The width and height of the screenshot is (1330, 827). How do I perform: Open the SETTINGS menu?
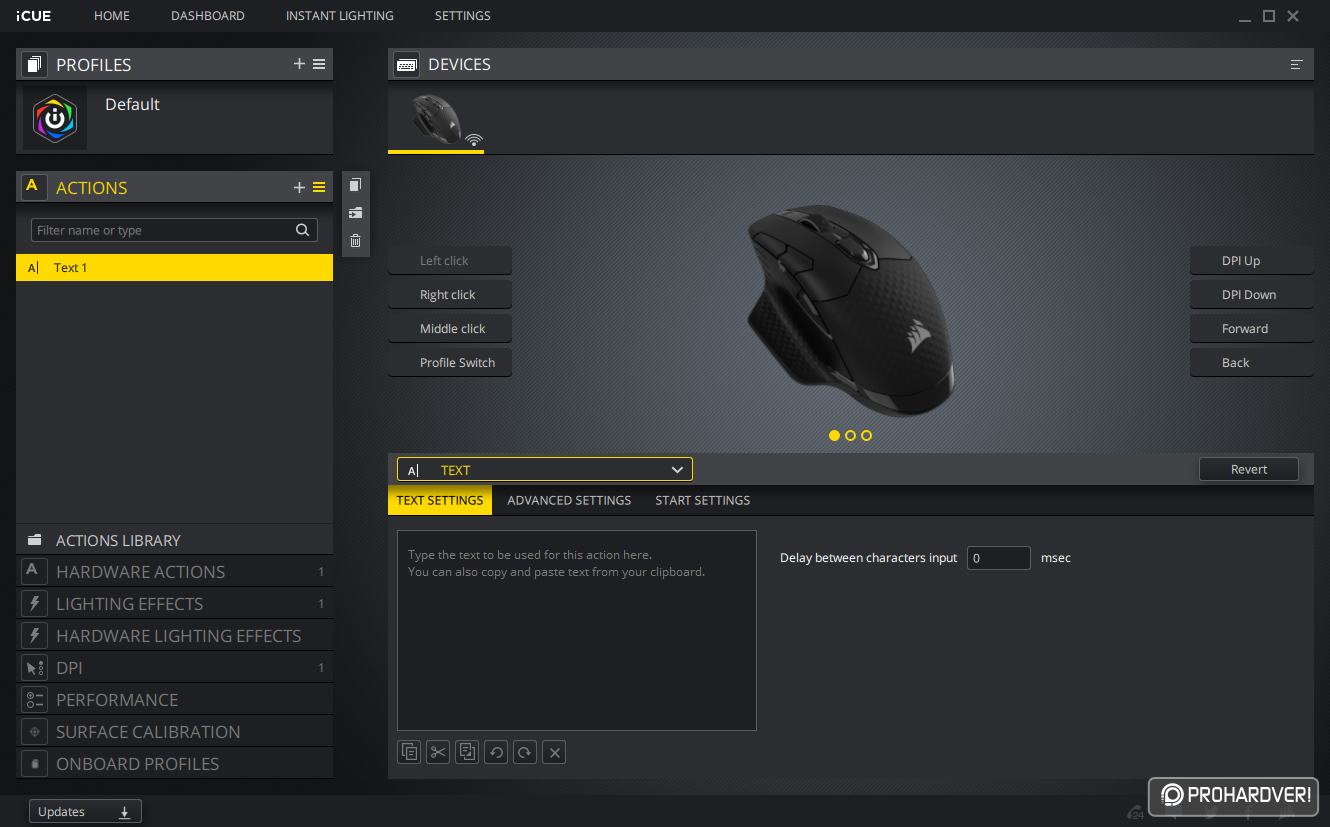tap(463, 16)
